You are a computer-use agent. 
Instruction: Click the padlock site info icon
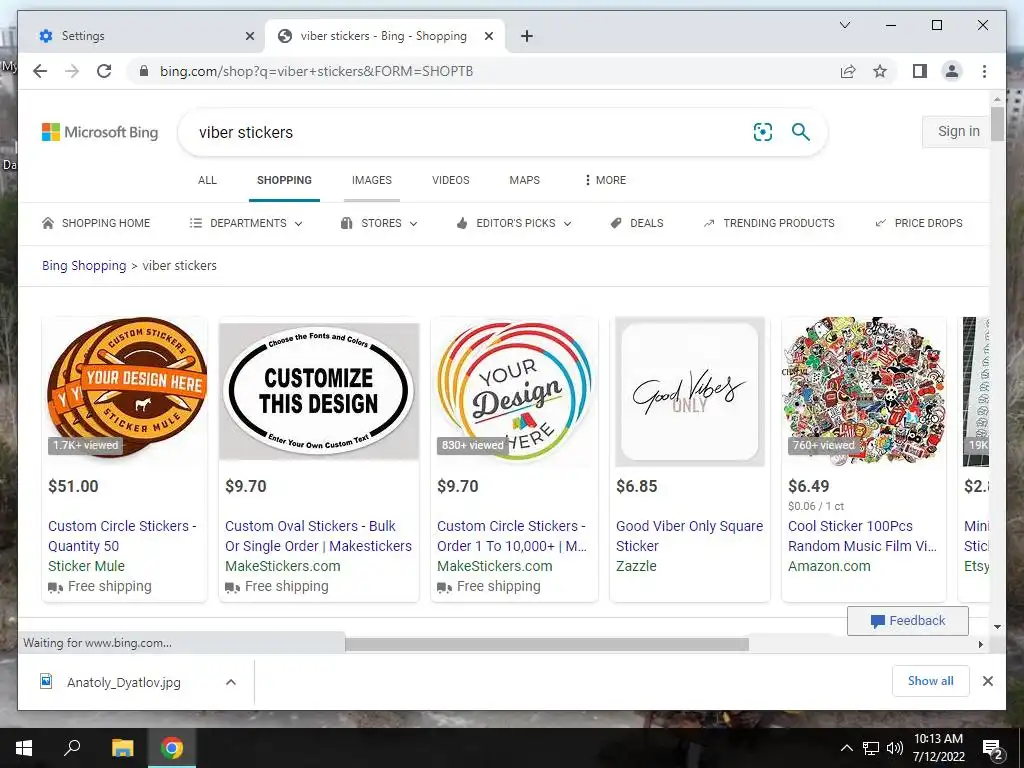tap(144, 71)
